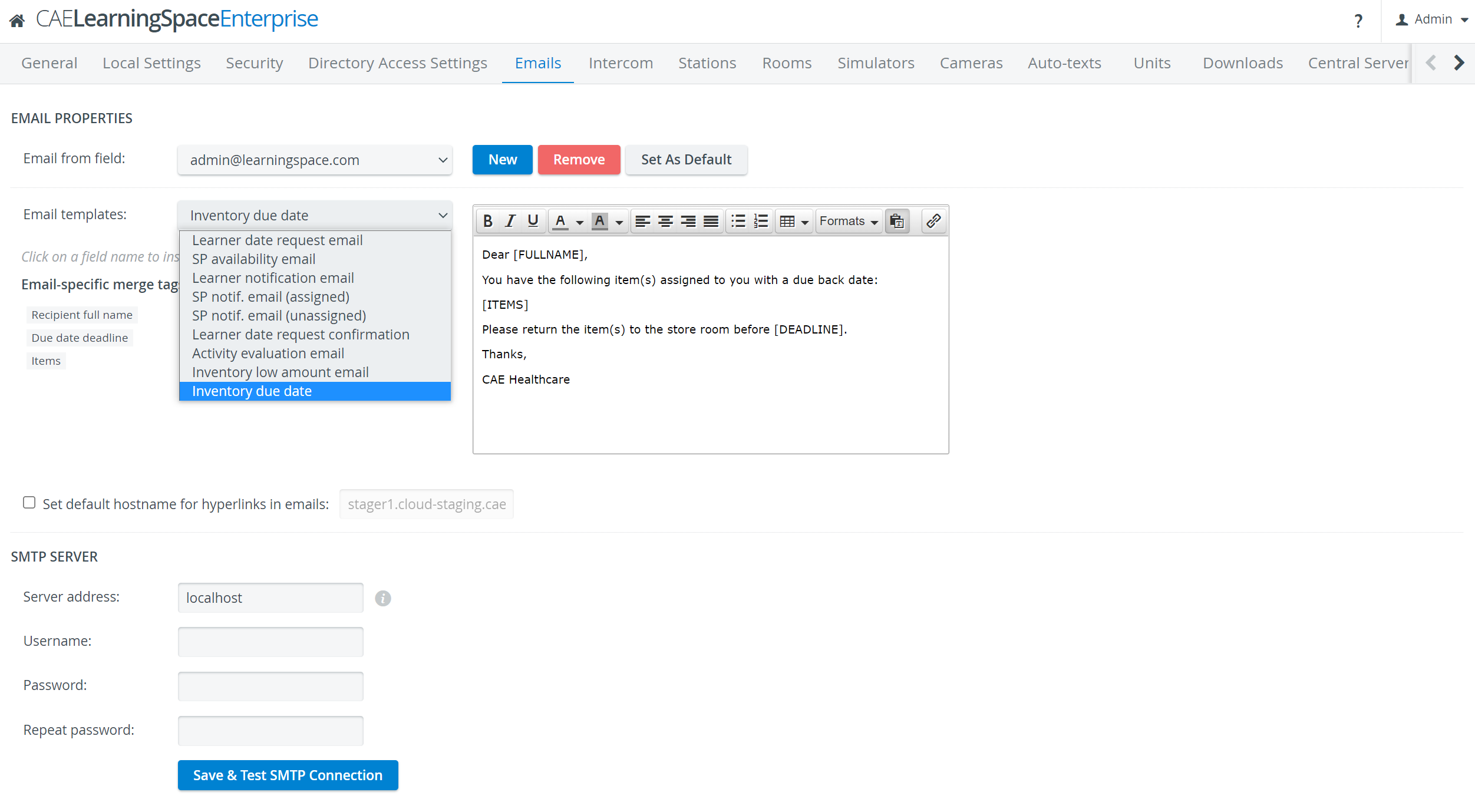Screen dimensions: 1475x812
Task: Expand the Formats dropdown in toolbar
Action: click(x=849, y=221)
